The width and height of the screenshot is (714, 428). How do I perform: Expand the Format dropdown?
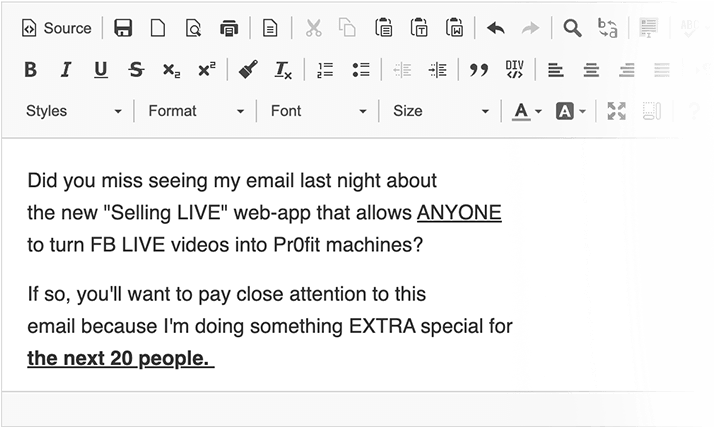196,111
